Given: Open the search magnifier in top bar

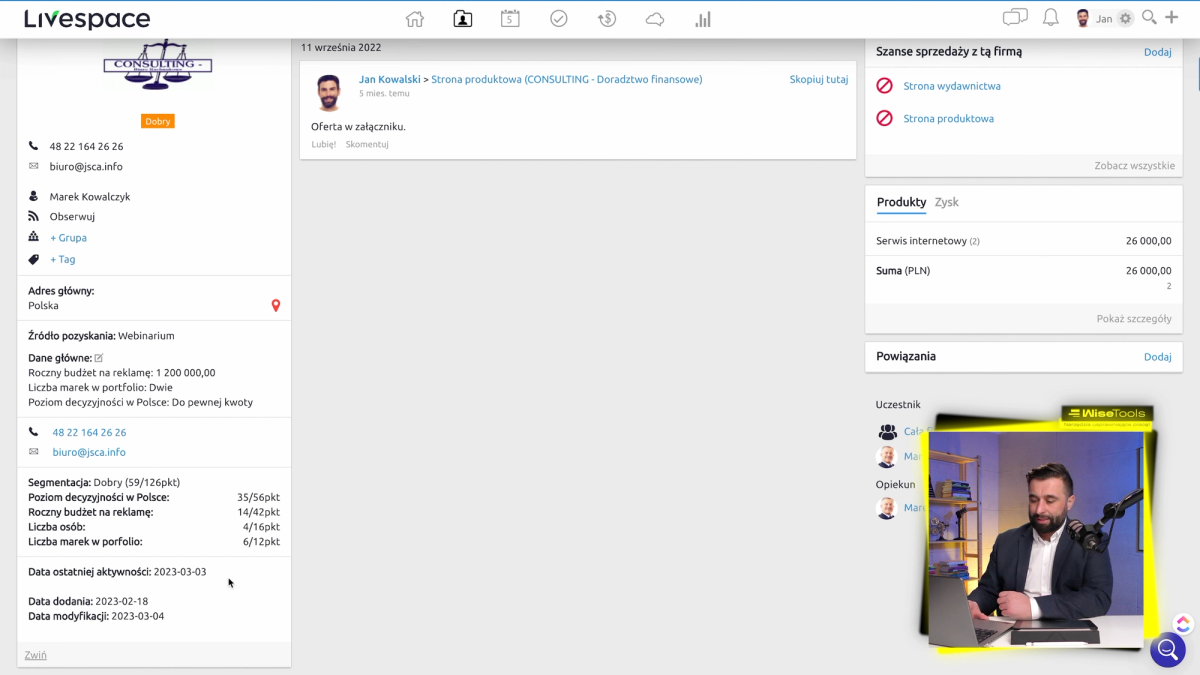Looking at the screenshot, I should pos(1150,17).
